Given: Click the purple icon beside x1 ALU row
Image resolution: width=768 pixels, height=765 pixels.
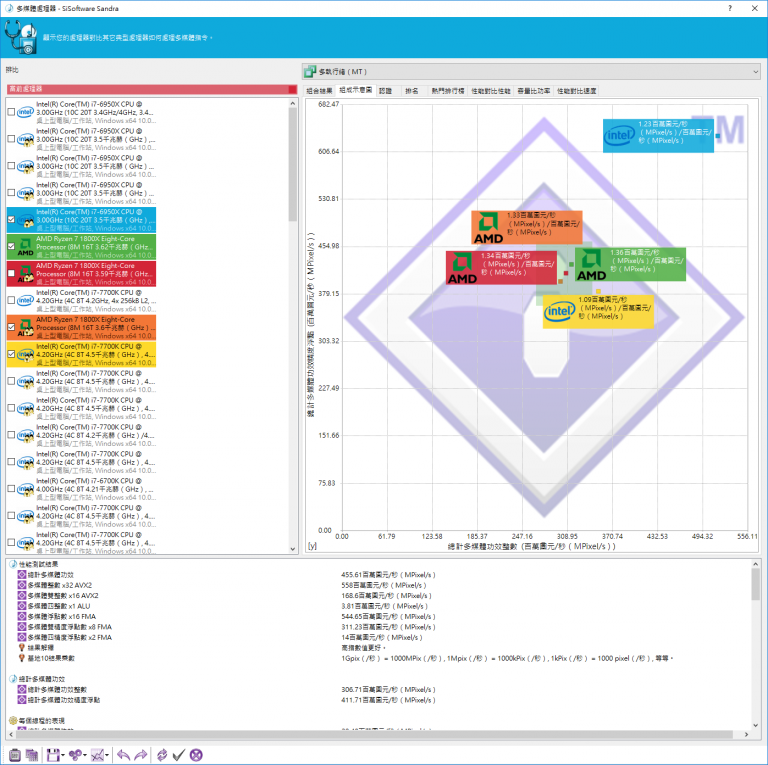Looking at the screenshot, I should tap(22, 606).
